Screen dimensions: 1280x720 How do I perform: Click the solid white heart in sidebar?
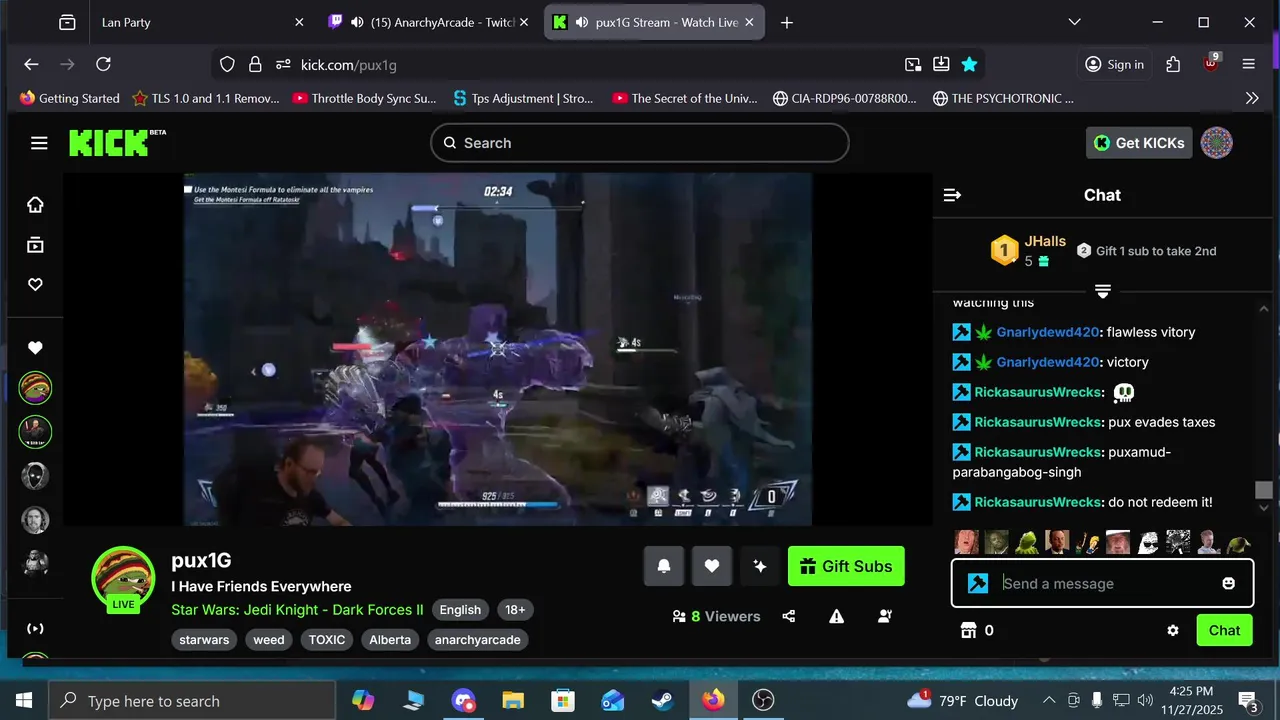point(35,348)
